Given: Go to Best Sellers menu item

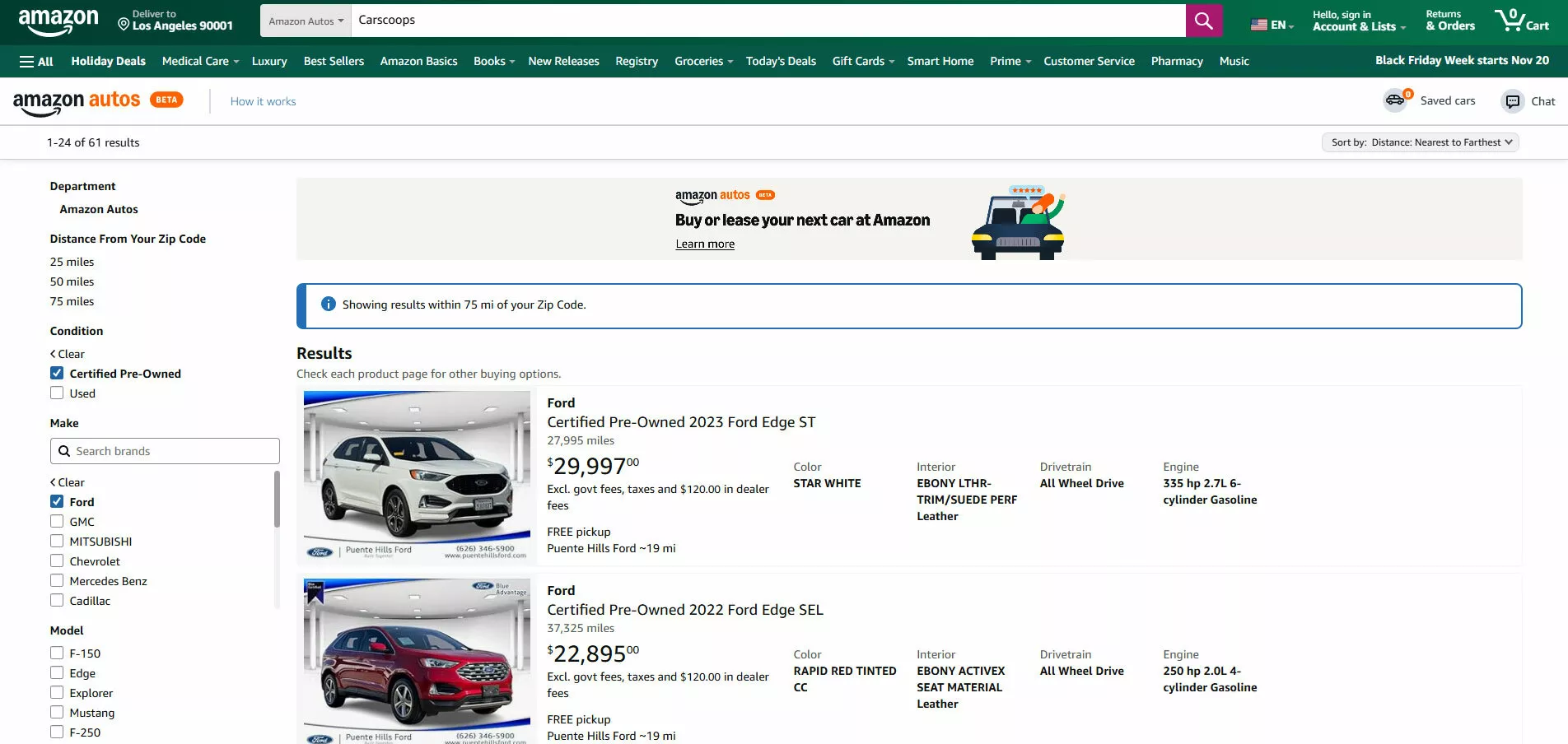Looking at the screenshot, I should point(334,61).
